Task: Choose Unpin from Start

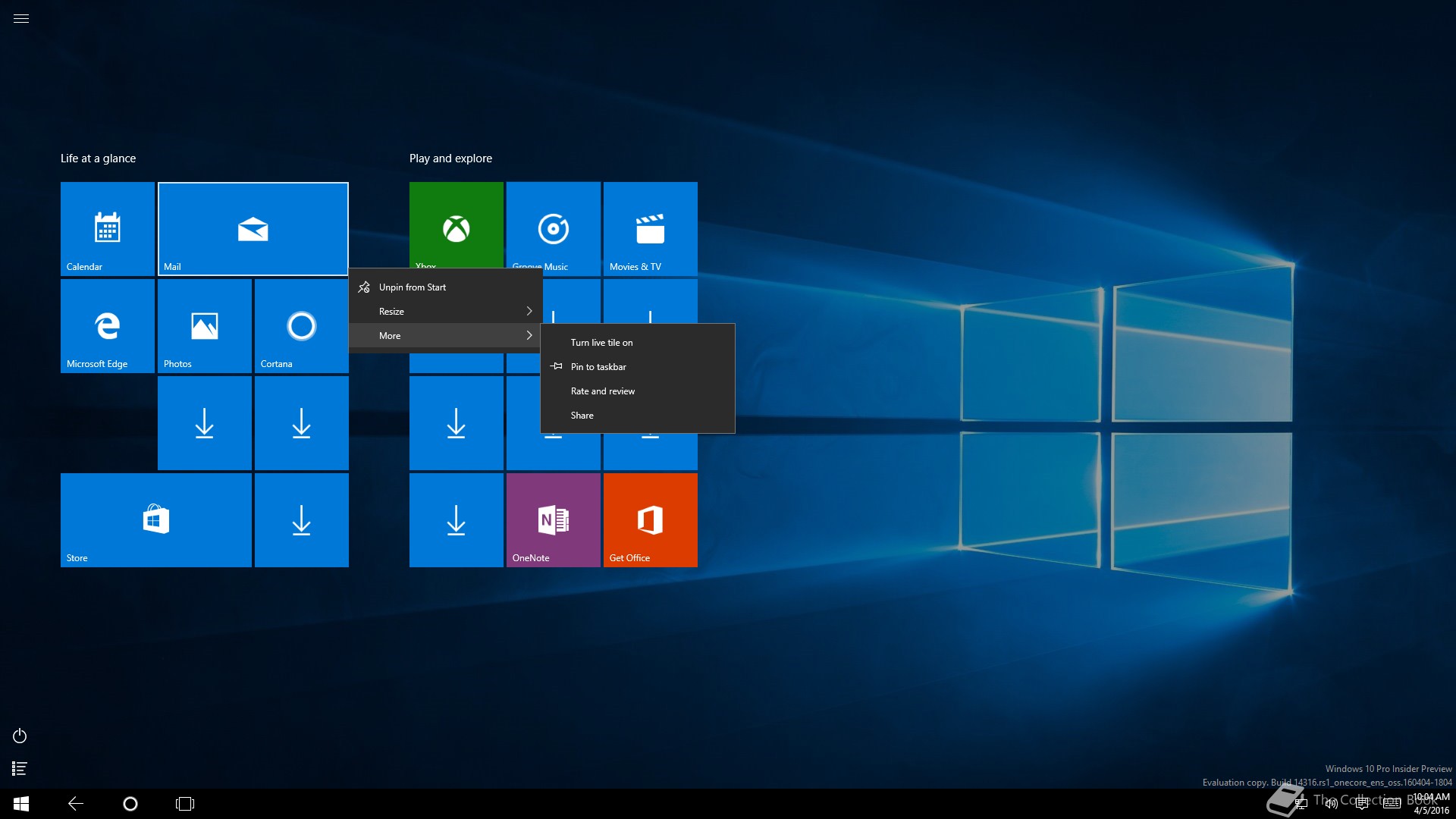Action: pos(446,287)
